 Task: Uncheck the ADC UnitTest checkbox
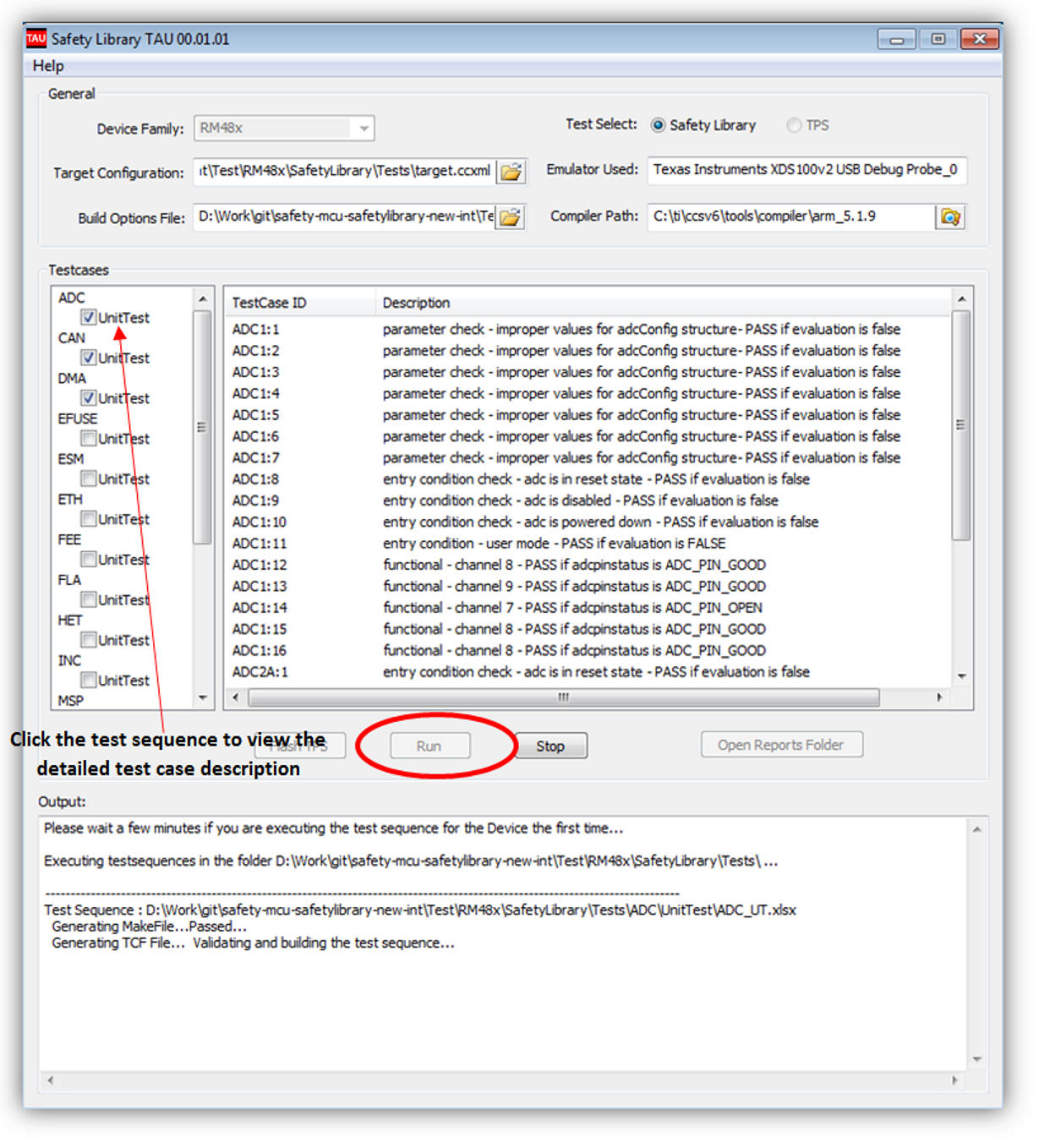point(89,317)
